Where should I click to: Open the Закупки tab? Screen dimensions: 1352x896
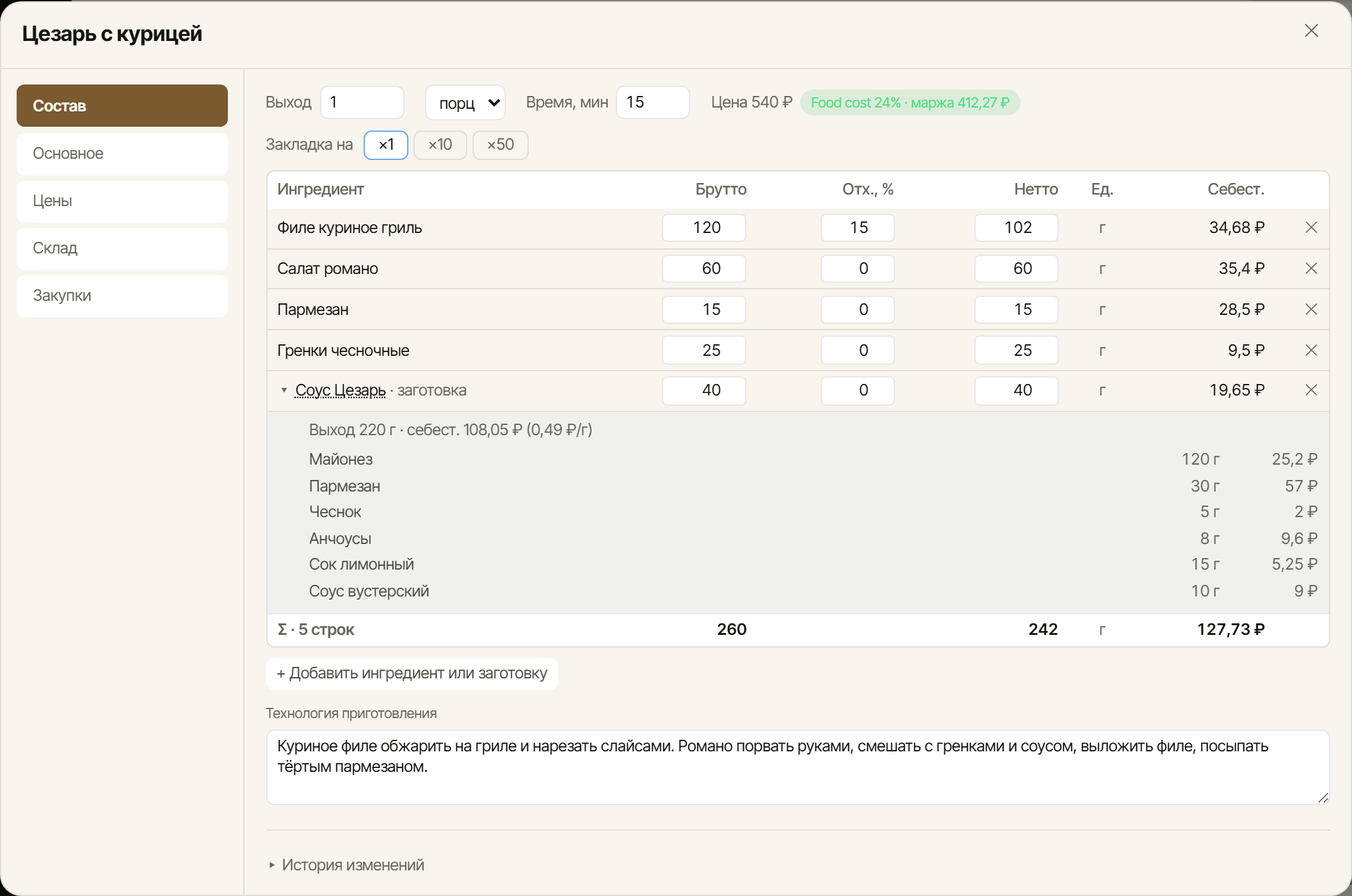pyautogui.click(x=122, y=296)
